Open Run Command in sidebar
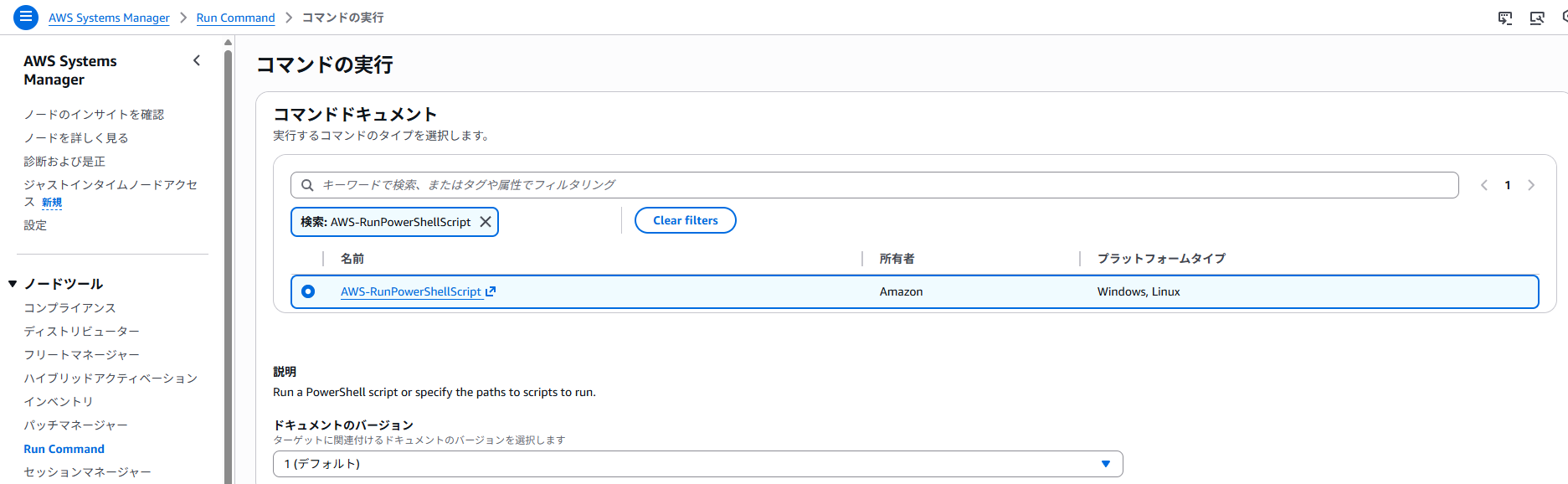The height and width of the screenshot is (484, 1568). click(64, 449)
